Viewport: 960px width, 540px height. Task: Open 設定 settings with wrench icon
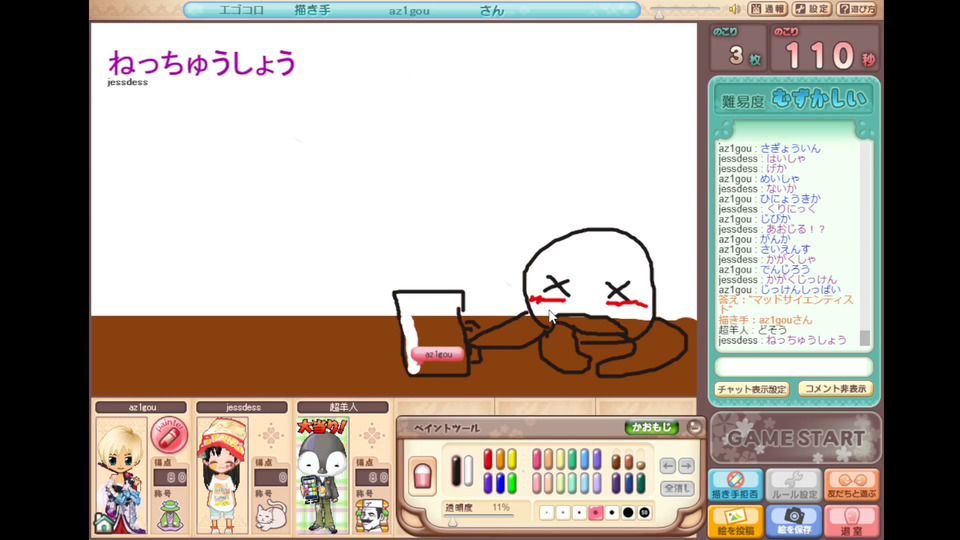coord(812,9)
